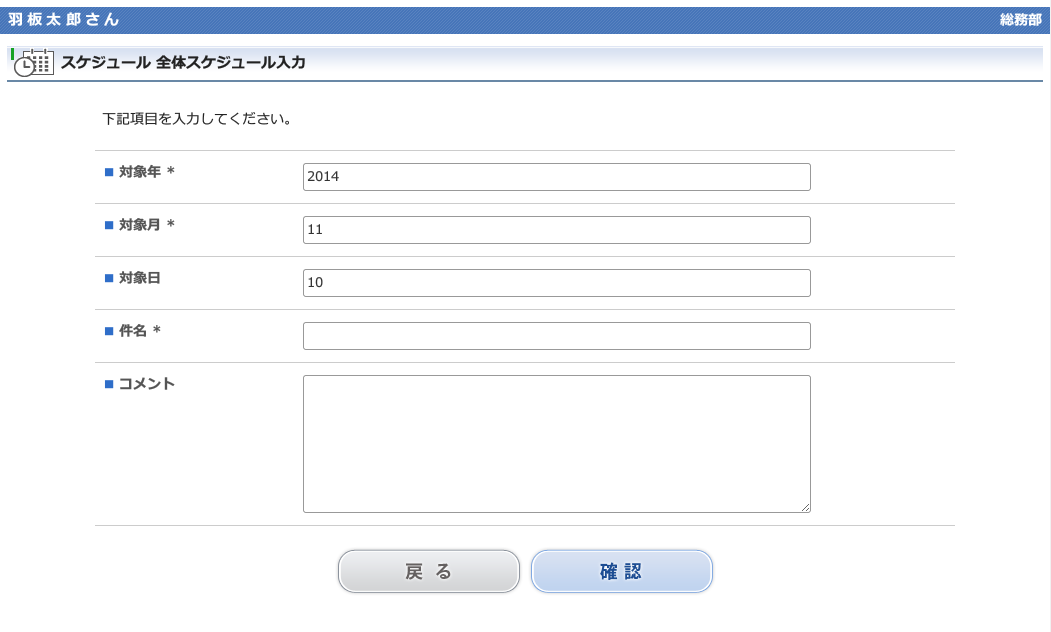
Task: Click the 総務部 department label
Action: click(1021, 20)
